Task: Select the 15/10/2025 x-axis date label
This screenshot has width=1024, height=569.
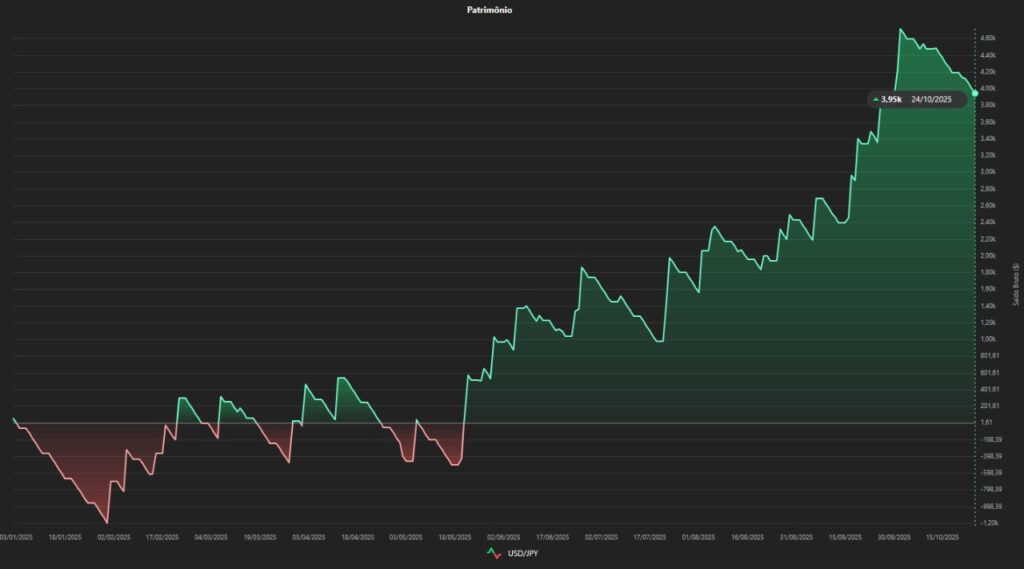Action: (941, 537)
